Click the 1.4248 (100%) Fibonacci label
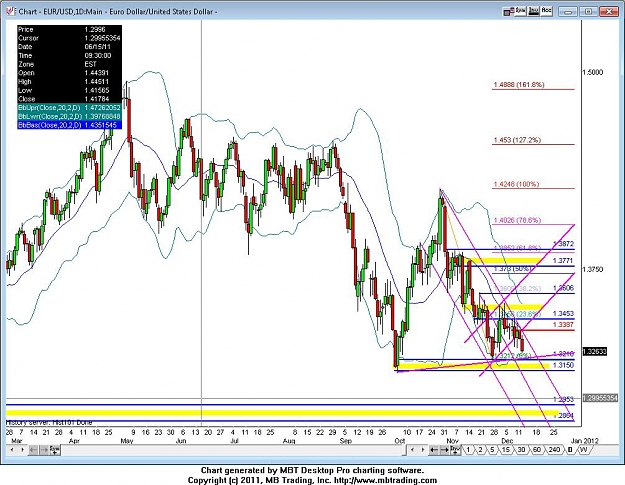This screenshot has width=625, height=485. 516,184
